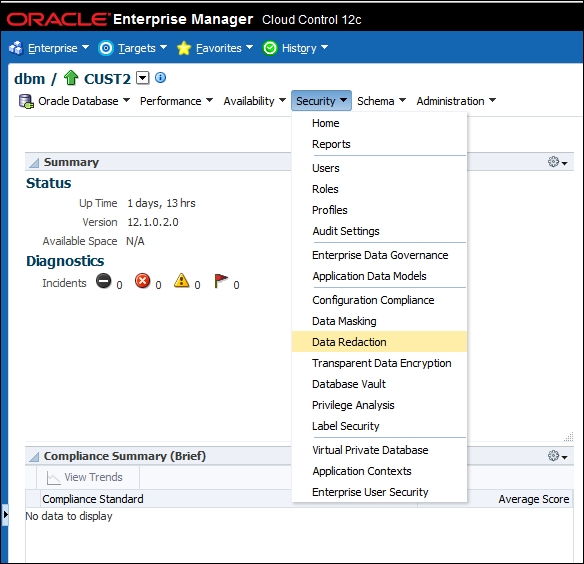Click the Up Time value text
This screenshot has width=584, height=564.
tap(161, 203)
